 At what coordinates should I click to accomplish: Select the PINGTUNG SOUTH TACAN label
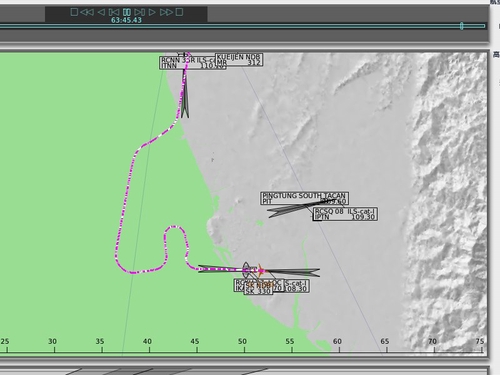(304, 198)
